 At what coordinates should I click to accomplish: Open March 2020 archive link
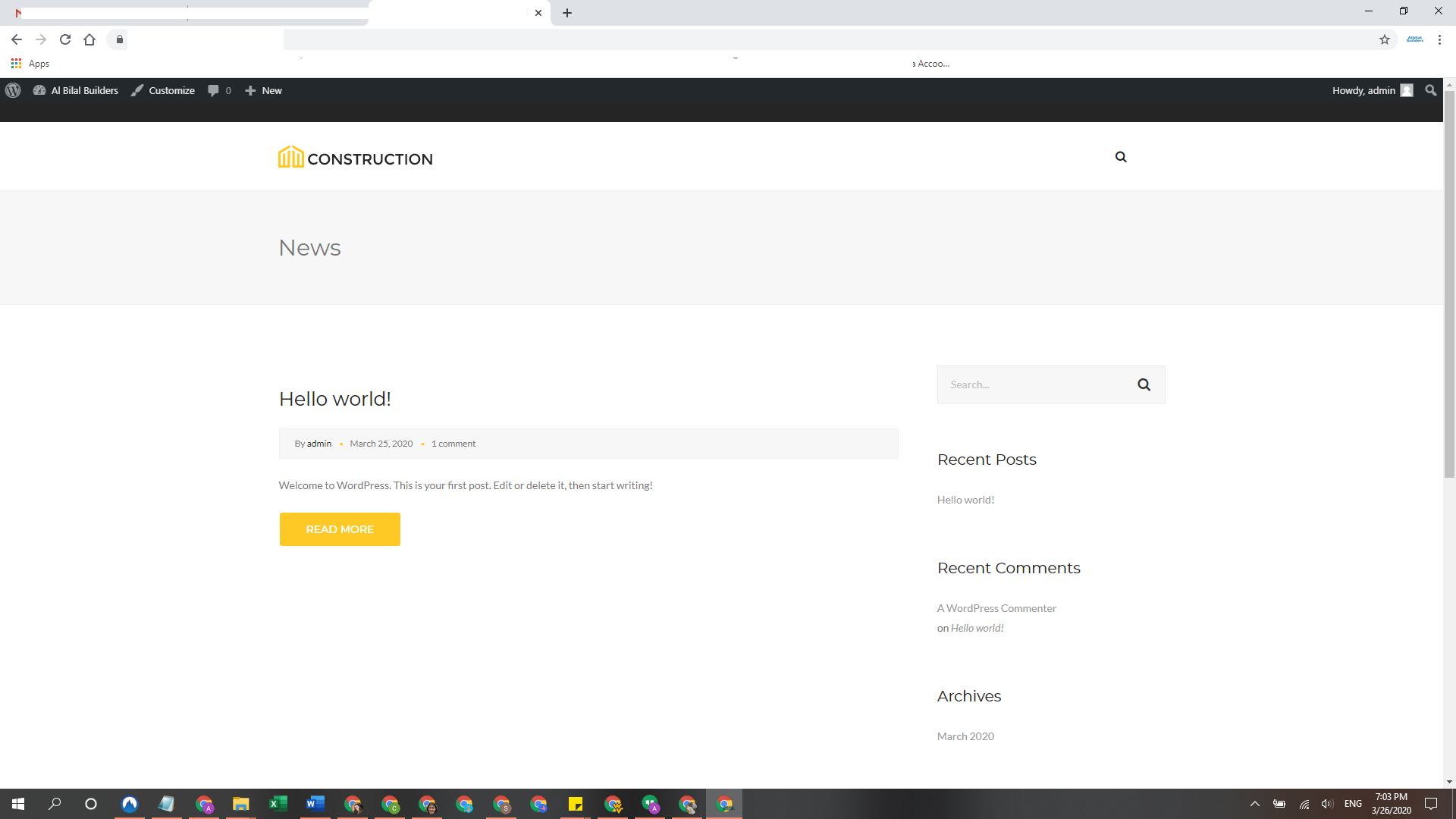tap(965, 736)
